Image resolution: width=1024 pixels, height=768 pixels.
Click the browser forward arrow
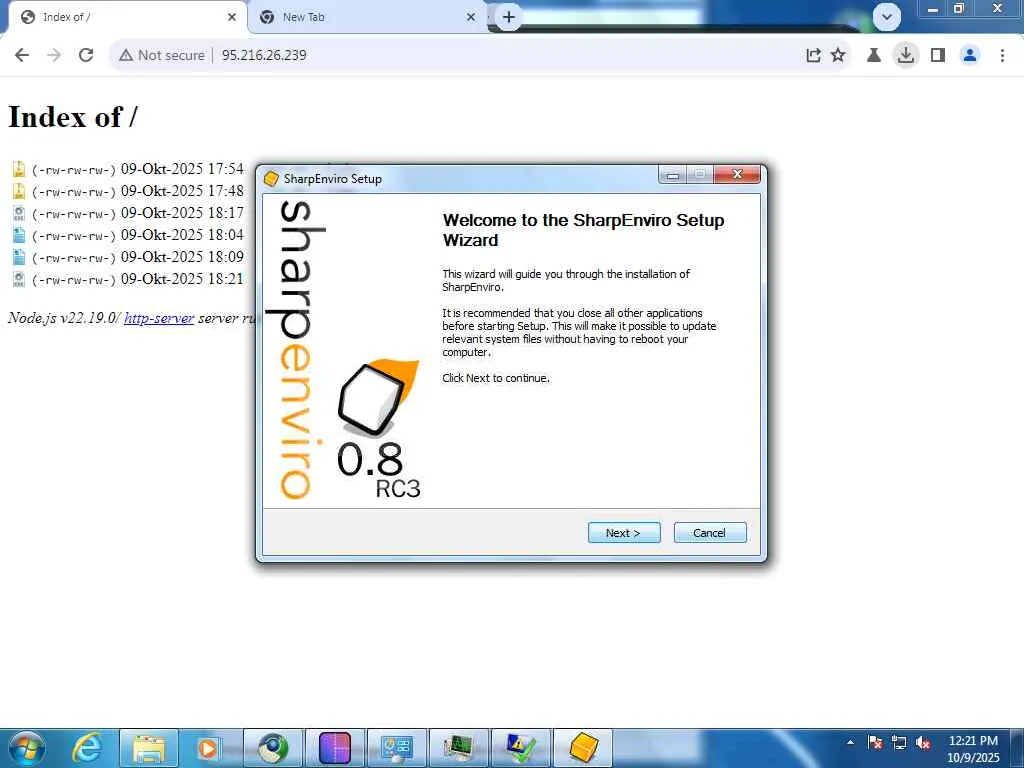tap(54, 56)
